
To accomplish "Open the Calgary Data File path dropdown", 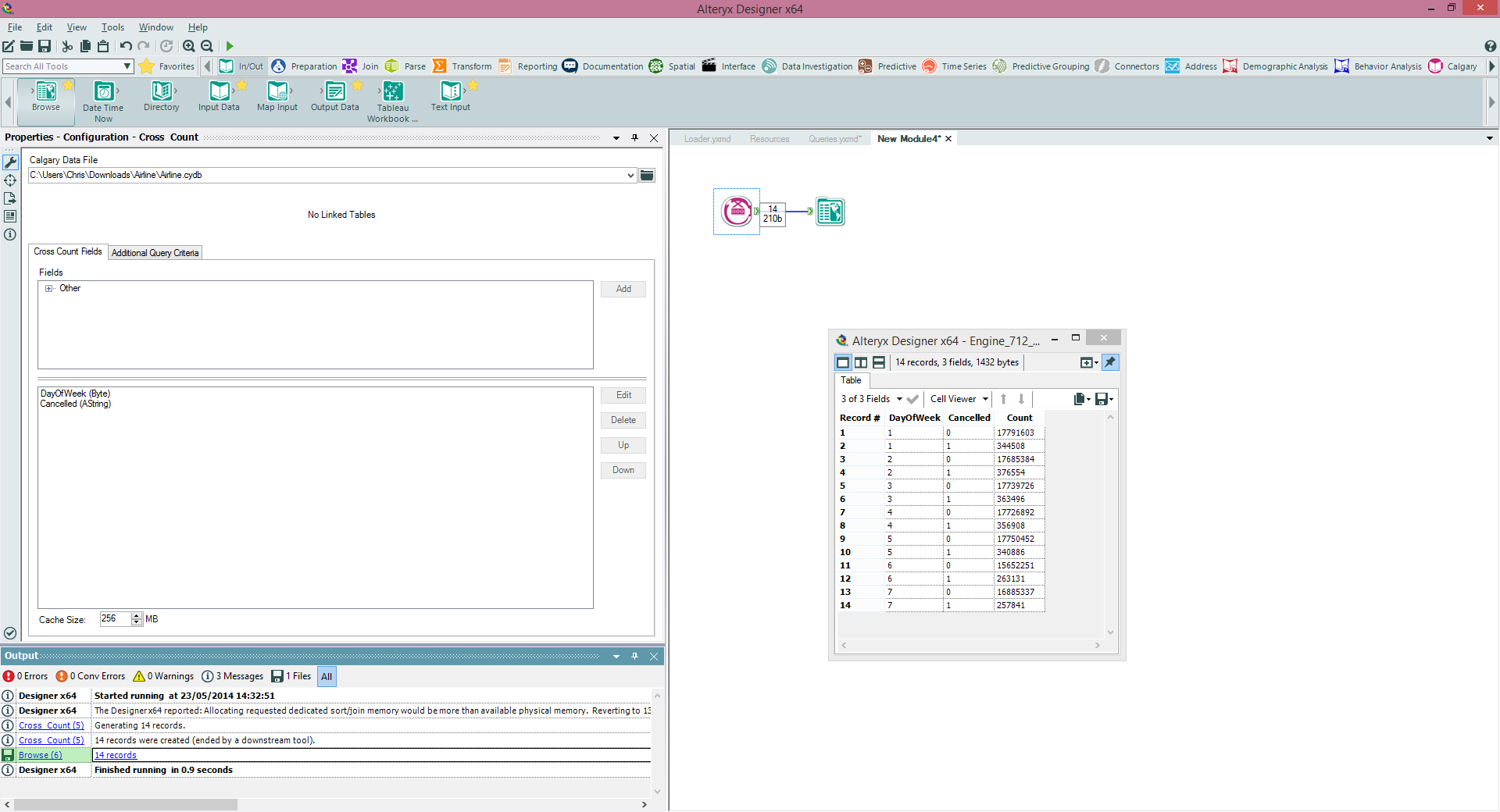I will (x=630, y=175).
